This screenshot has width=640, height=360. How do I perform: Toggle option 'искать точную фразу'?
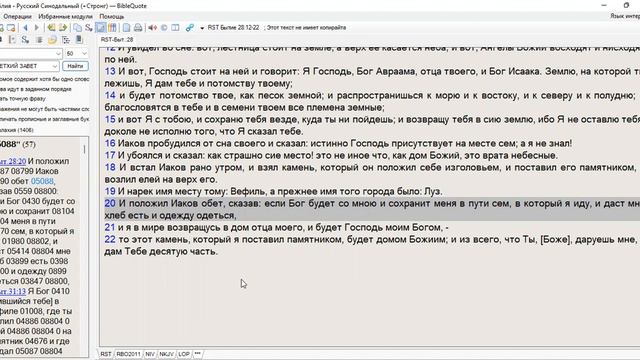[23, 99]
